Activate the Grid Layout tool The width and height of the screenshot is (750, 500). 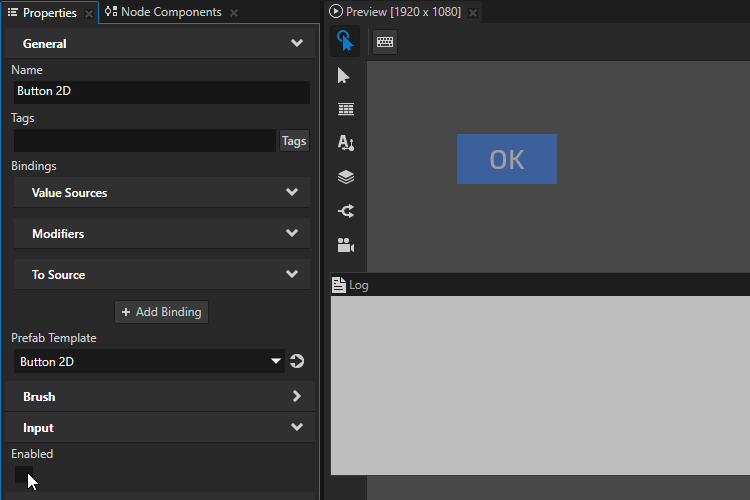pos(346,110)
